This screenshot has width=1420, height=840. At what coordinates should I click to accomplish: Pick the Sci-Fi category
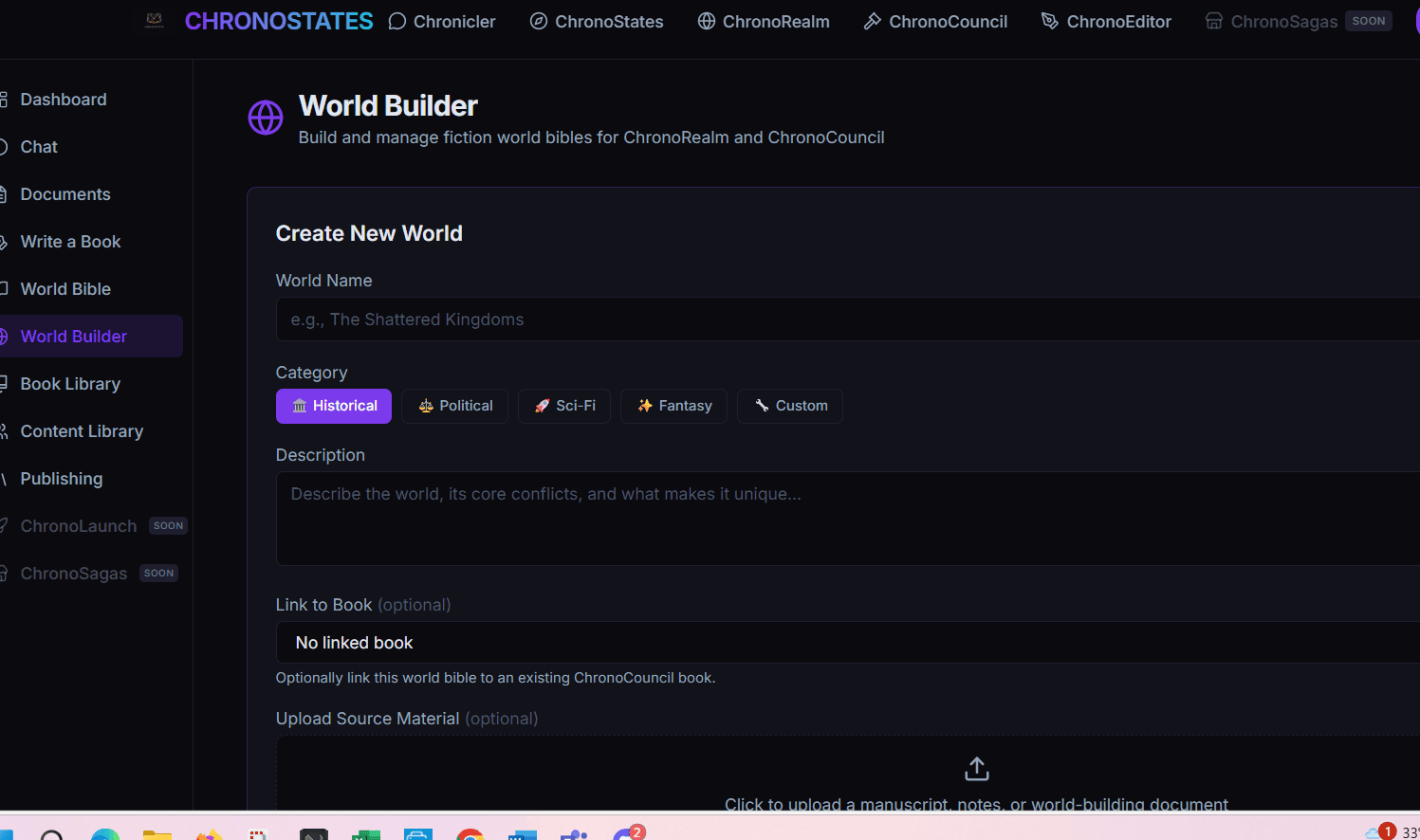564,406
